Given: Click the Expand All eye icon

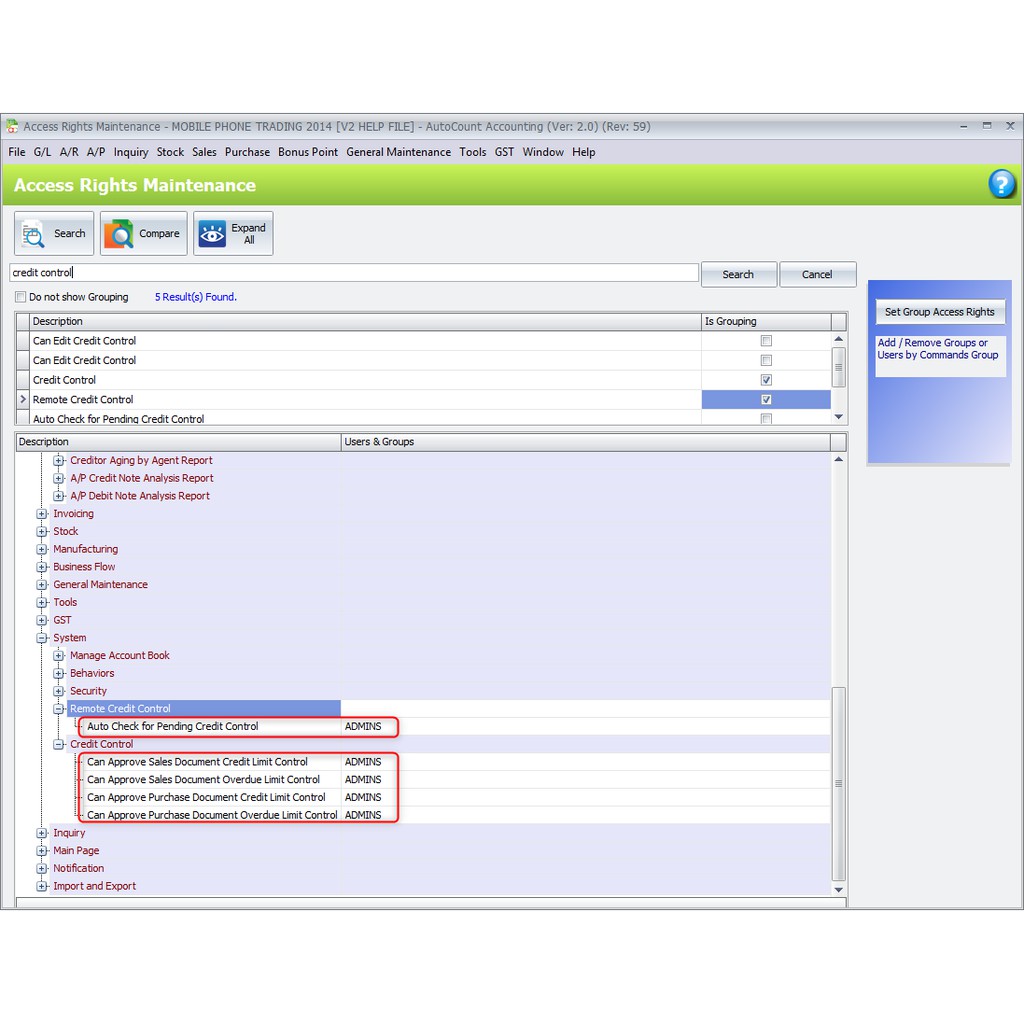Looking at the screenshot, I should [212, 234].
